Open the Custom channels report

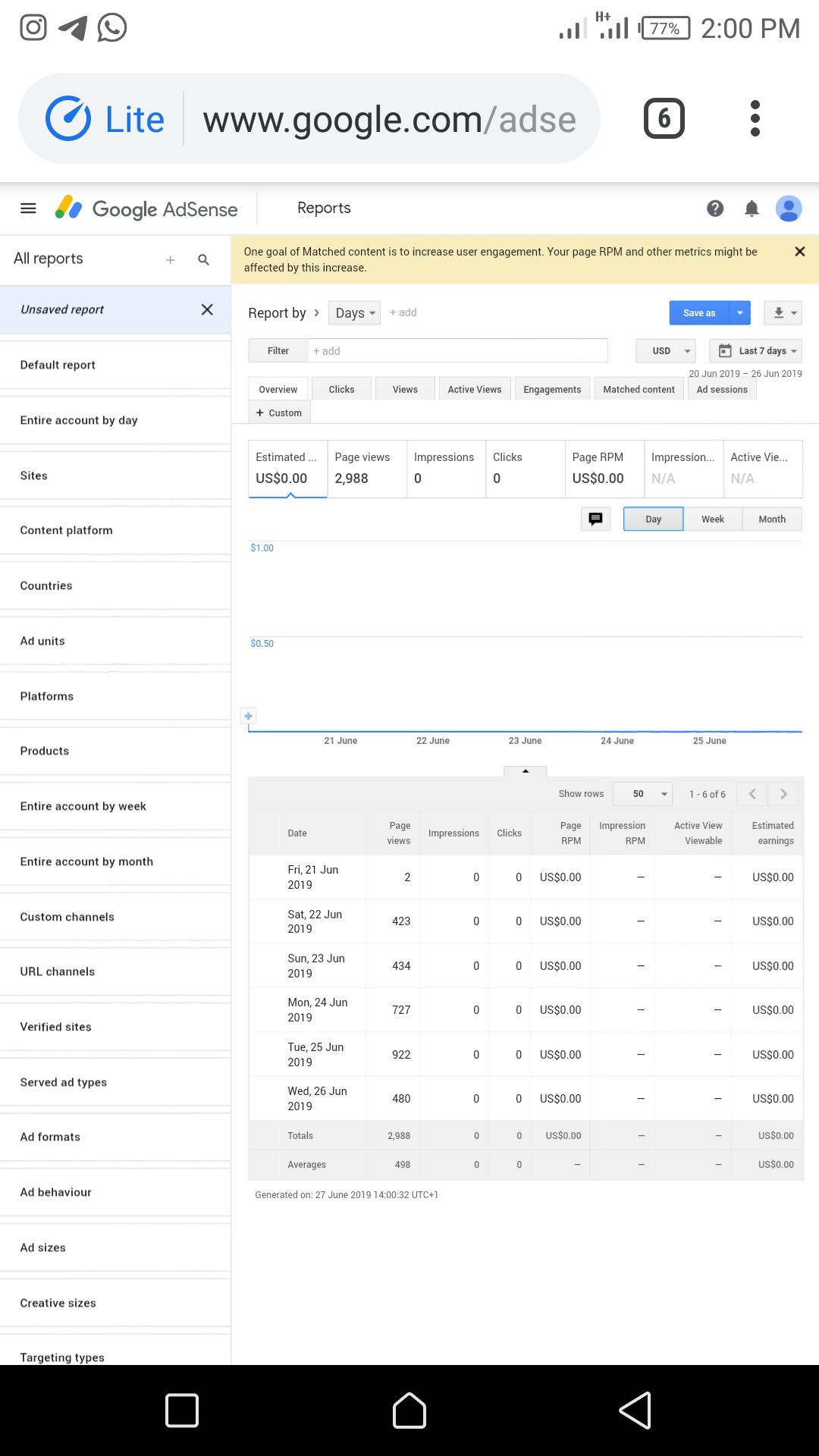(x=115, y=917)
